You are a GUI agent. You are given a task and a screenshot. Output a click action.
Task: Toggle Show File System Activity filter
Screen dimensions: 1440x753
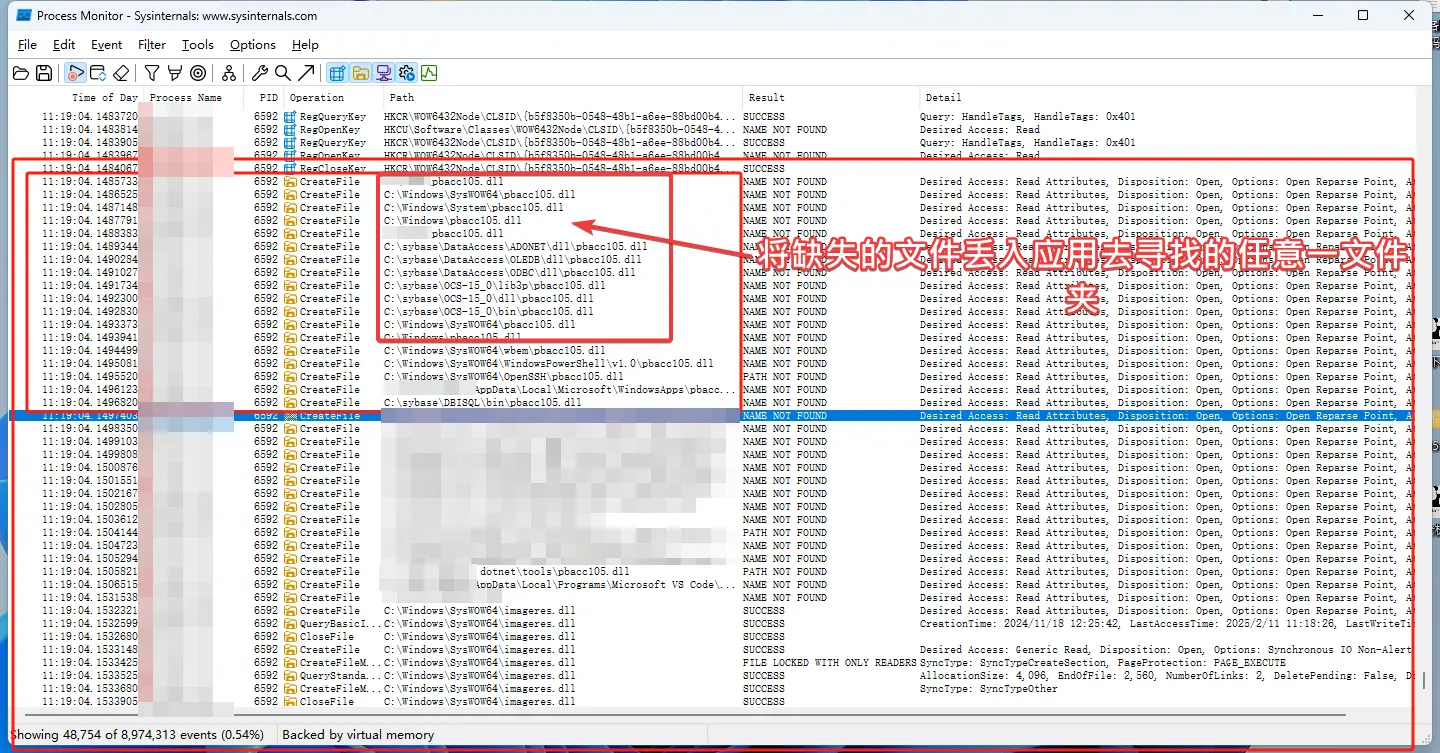360,73
